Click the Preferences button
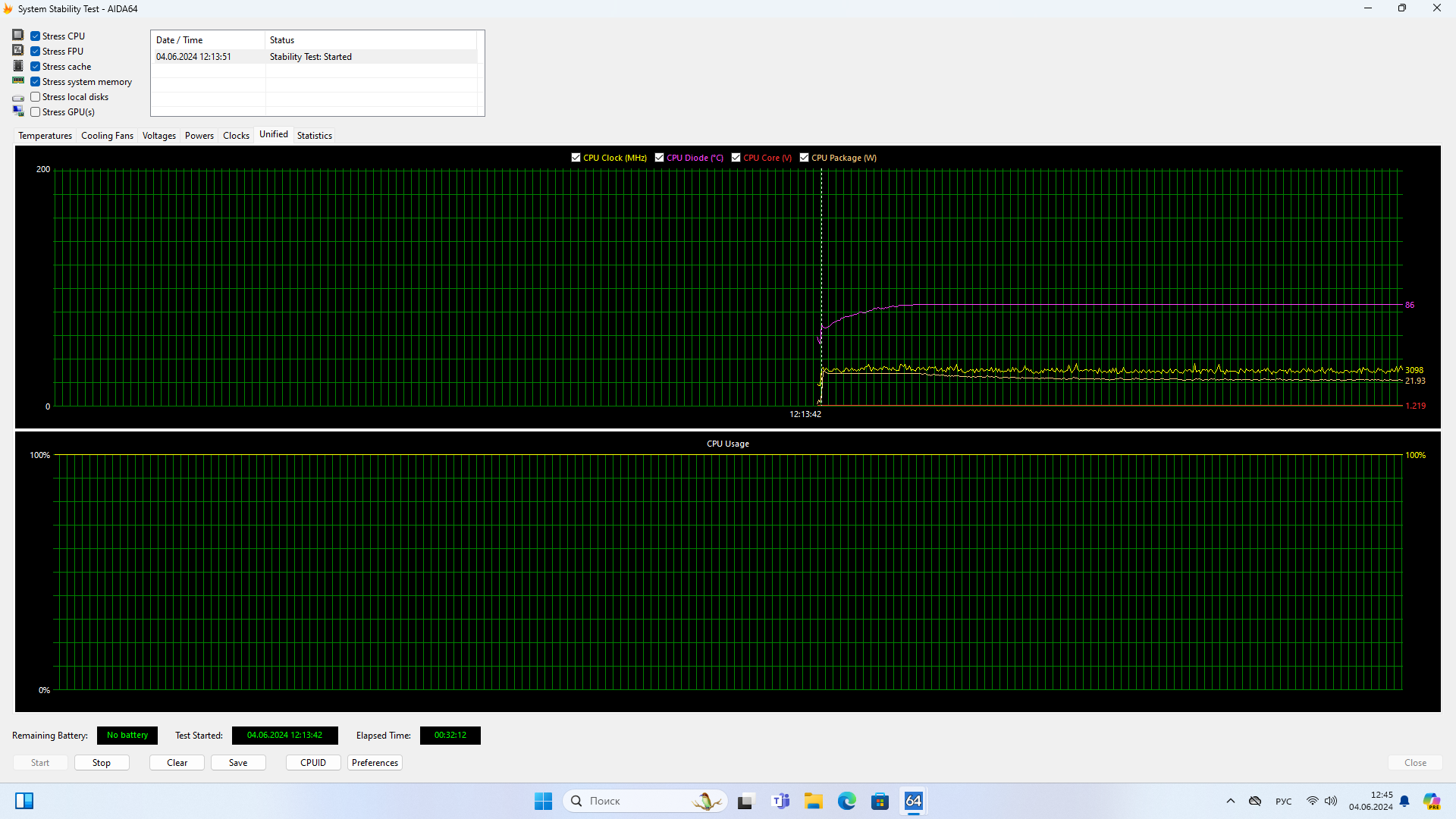 tap(375, 763)
